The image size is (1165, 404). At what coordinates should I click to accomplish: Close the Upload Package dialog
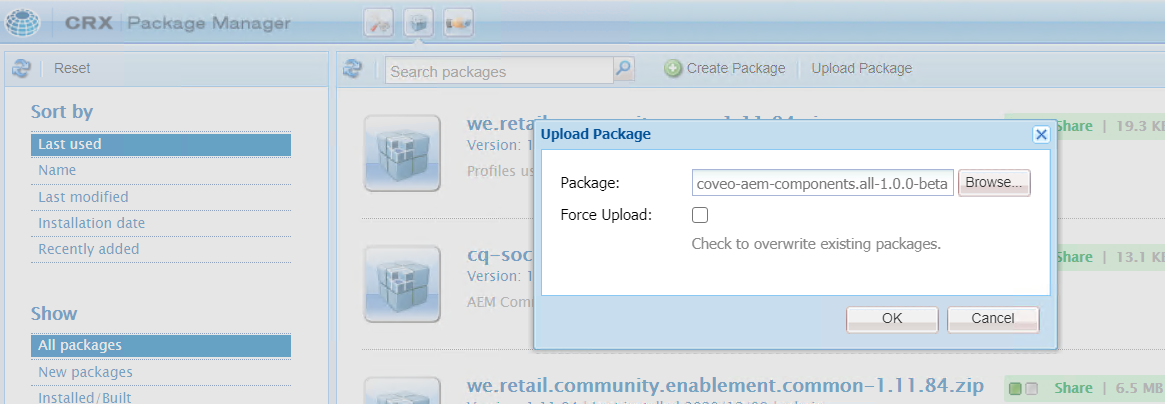tap(1041, 134)
